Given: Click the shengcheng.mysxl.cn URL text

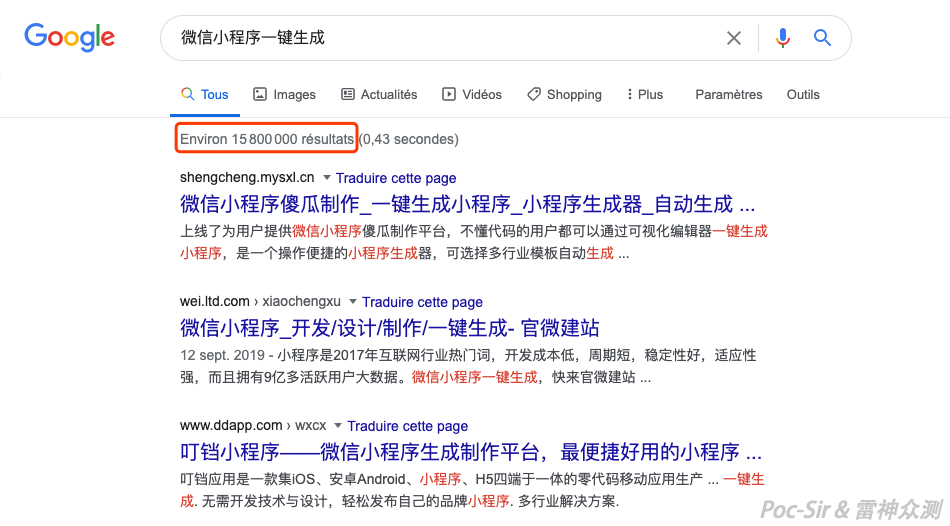Looking at the screenshot, I should tap(247, 178).
